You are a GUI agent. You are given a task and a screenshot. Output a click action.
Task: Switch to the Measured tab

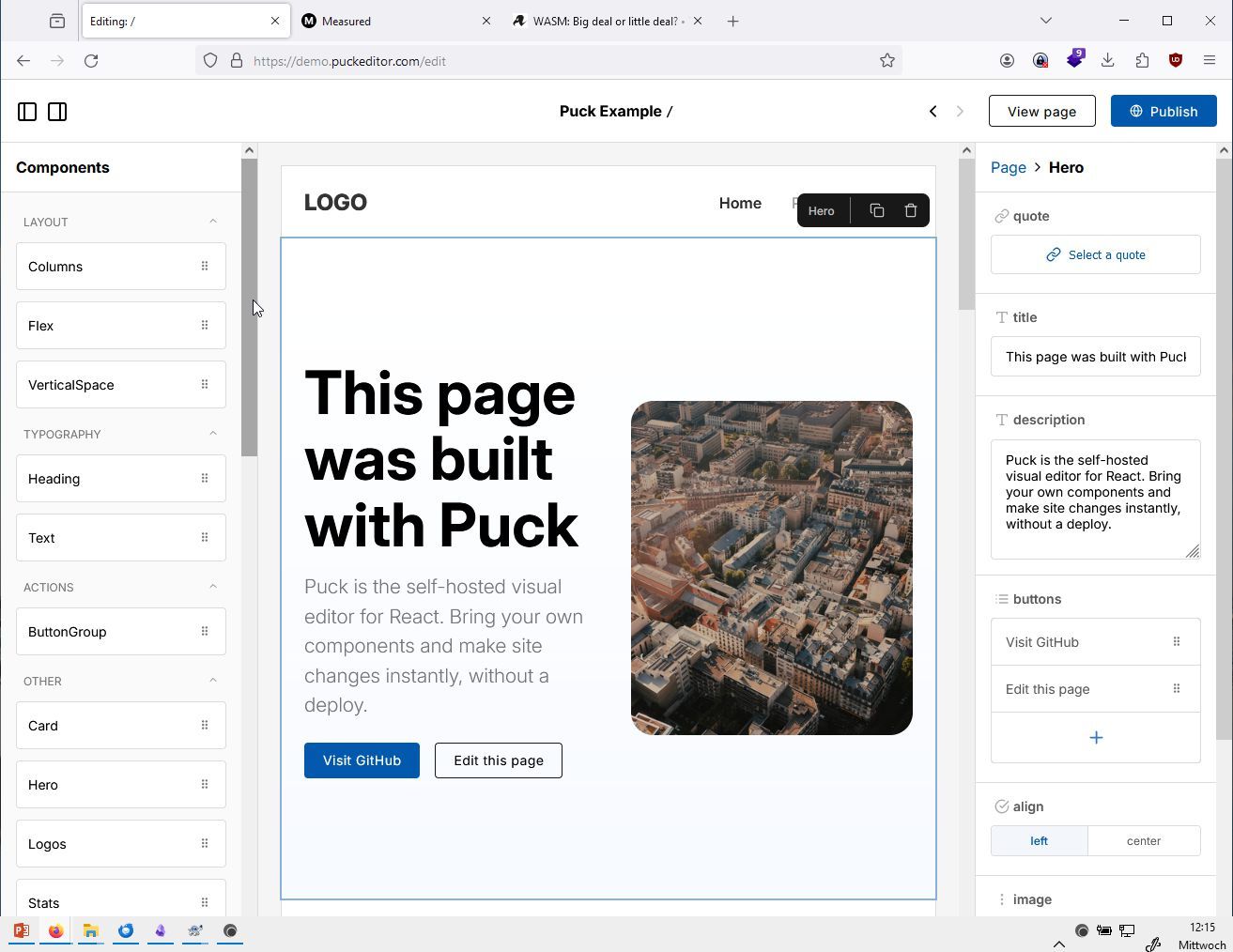pyautogui.click(x=396, y=21)
